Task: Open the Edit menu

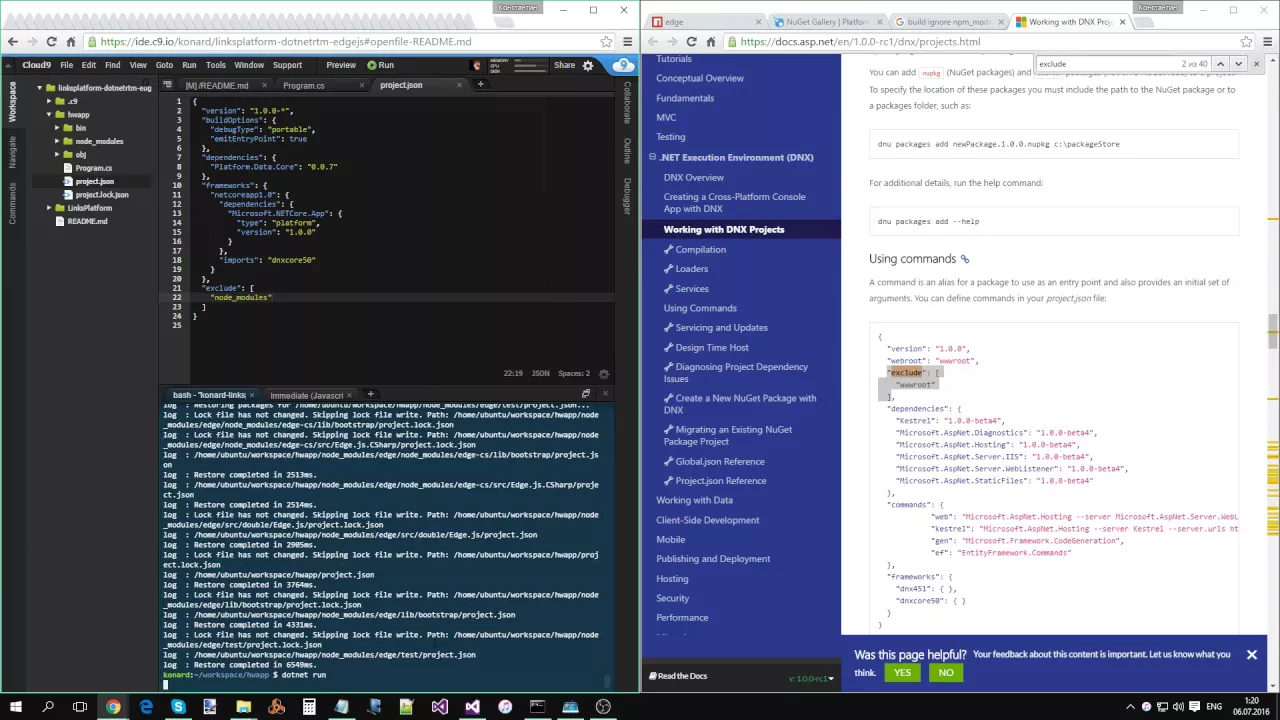Action: point(89,65)
